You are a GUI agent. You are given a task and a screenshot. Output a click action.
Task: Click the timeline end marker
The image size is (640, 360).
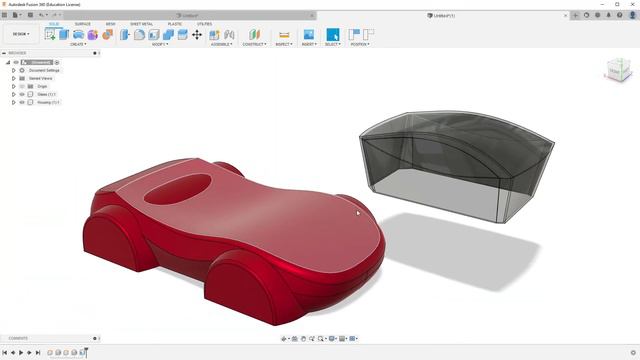pyautogui.click(x=86, y=352)
